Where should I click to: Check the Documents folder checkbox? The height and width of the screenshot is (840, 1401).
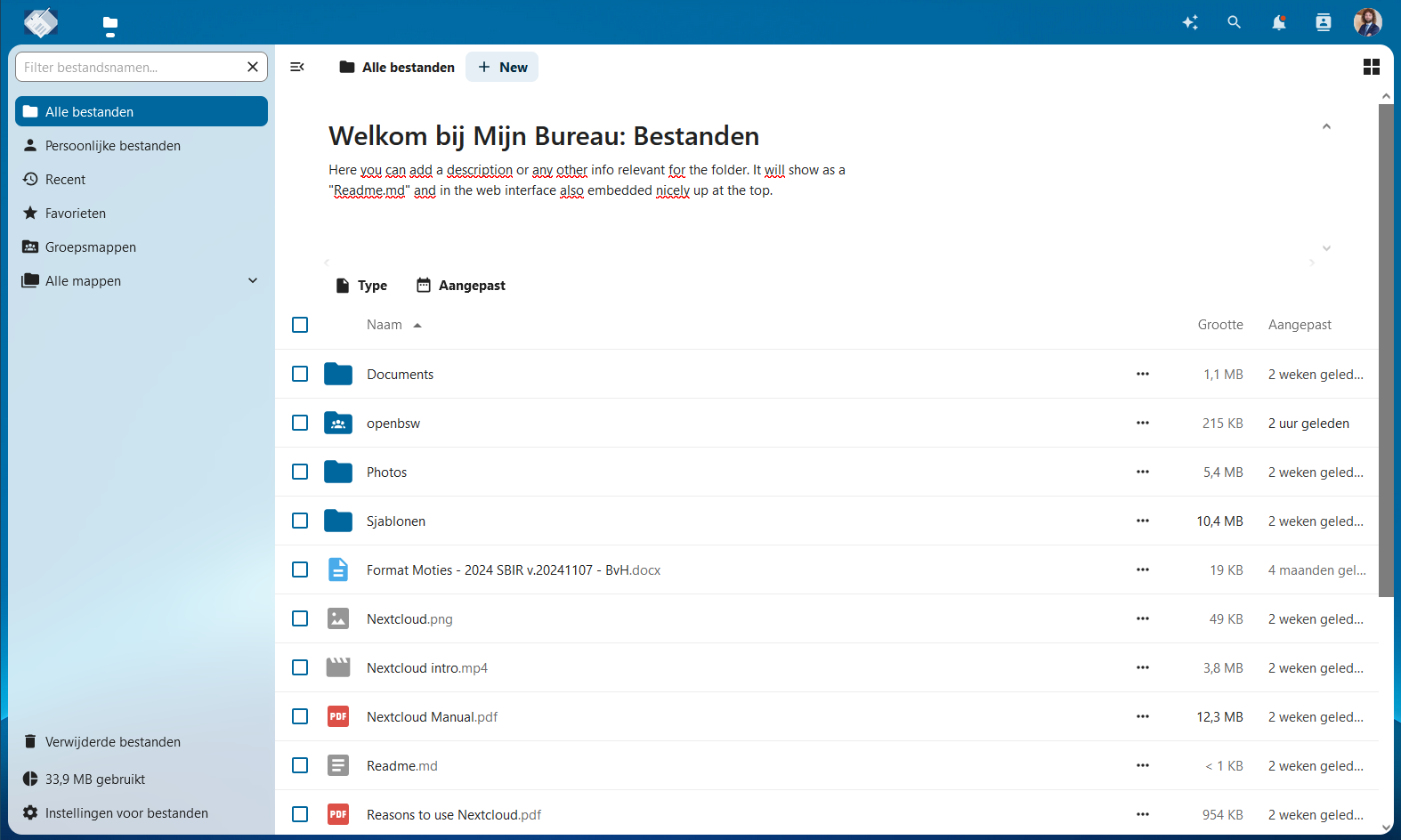[300, 374]
